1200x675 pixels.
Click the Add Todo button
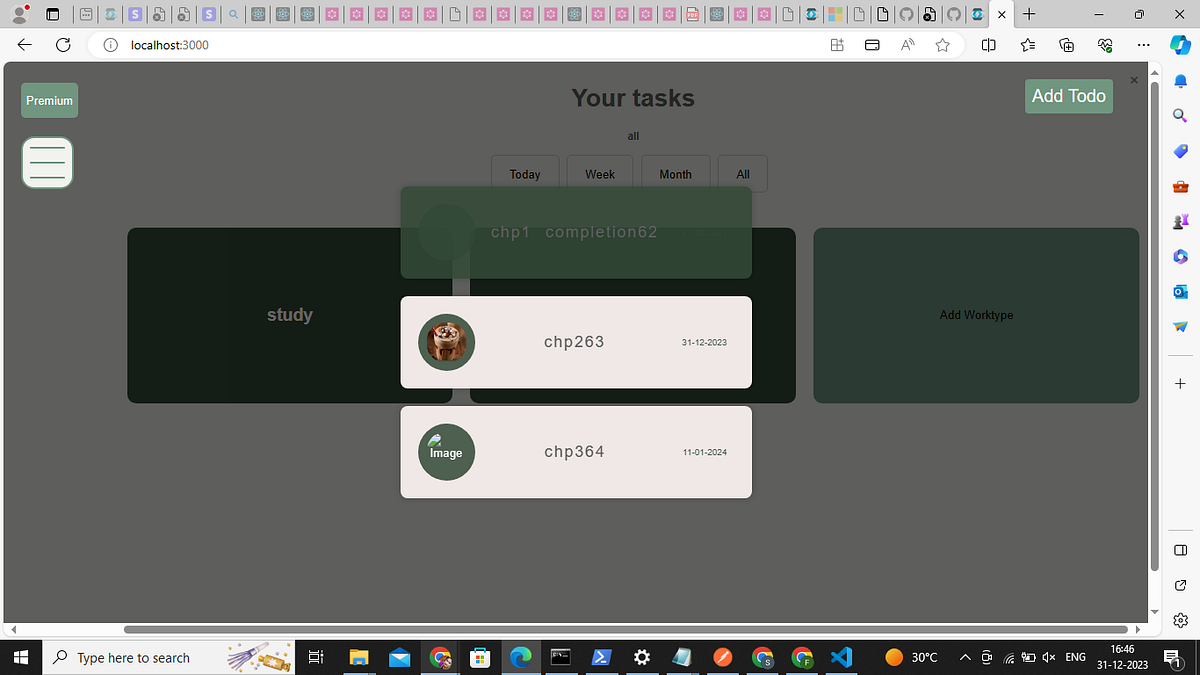[1068, 96]
